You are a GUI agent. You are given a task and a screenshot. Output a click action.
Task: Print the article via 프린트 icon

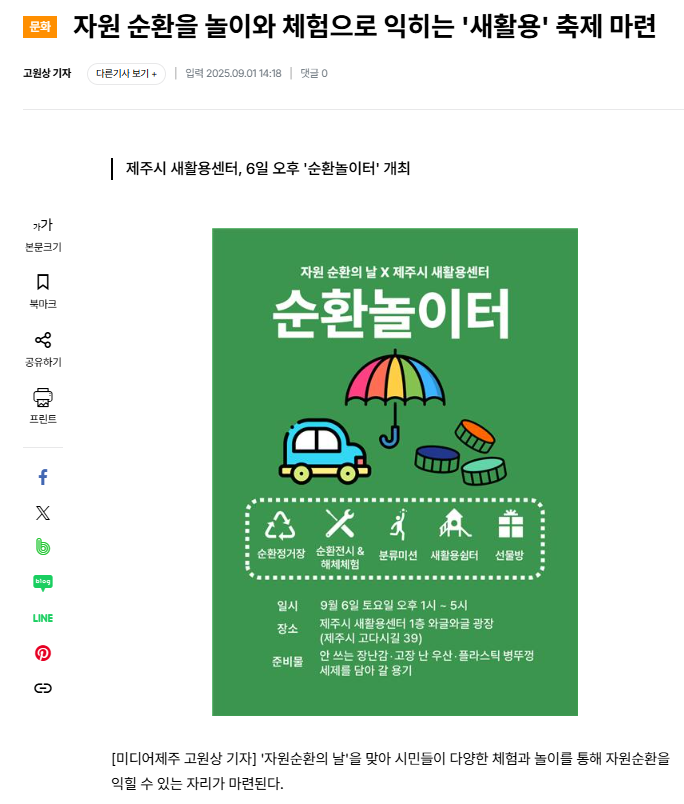coord(43,406)
